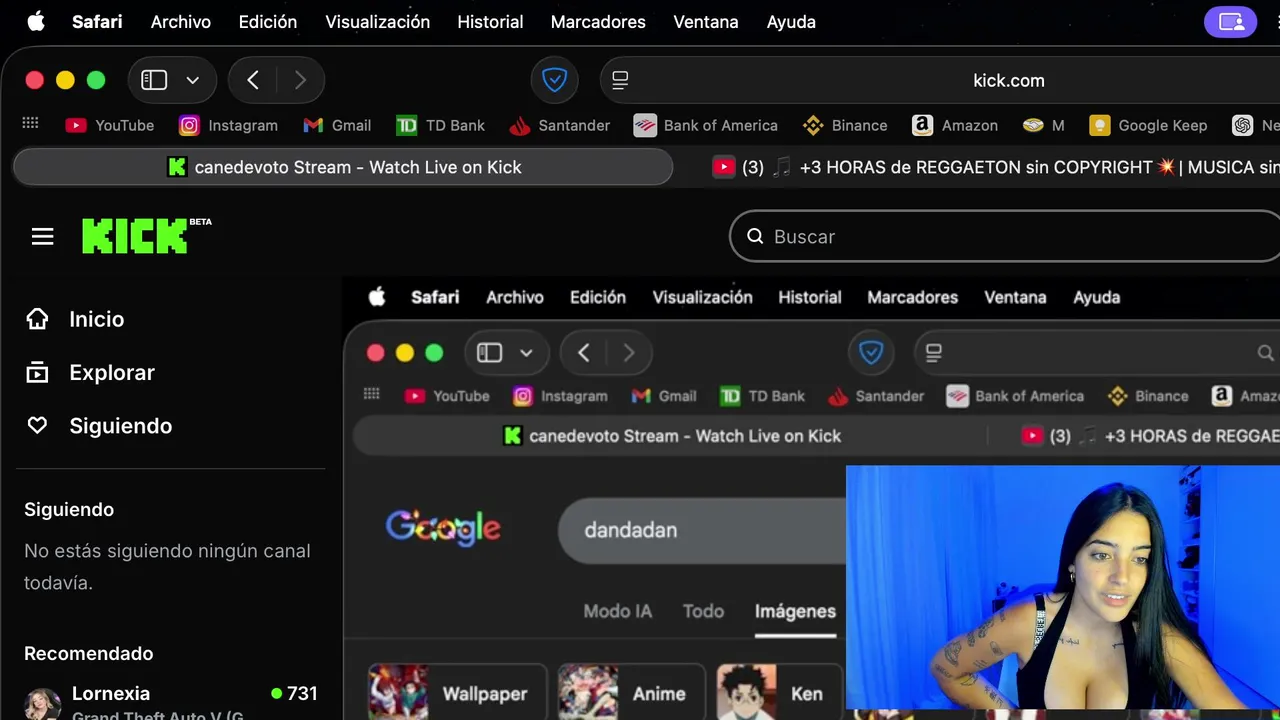The height and width of the screenshot is (720, 1280).
Task: Select the Modo IA tab in Google
Action: tap(617, 611)
